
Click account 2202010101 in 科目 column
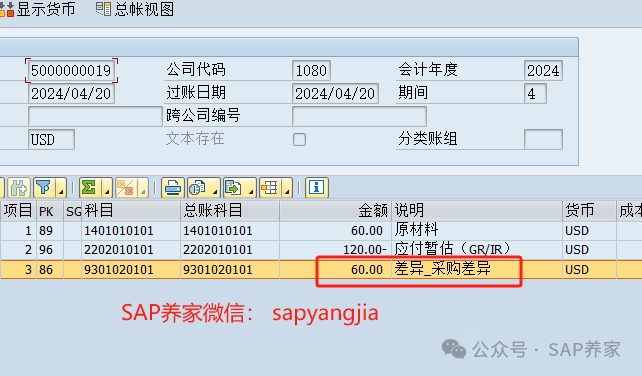[x=131, y=250]
